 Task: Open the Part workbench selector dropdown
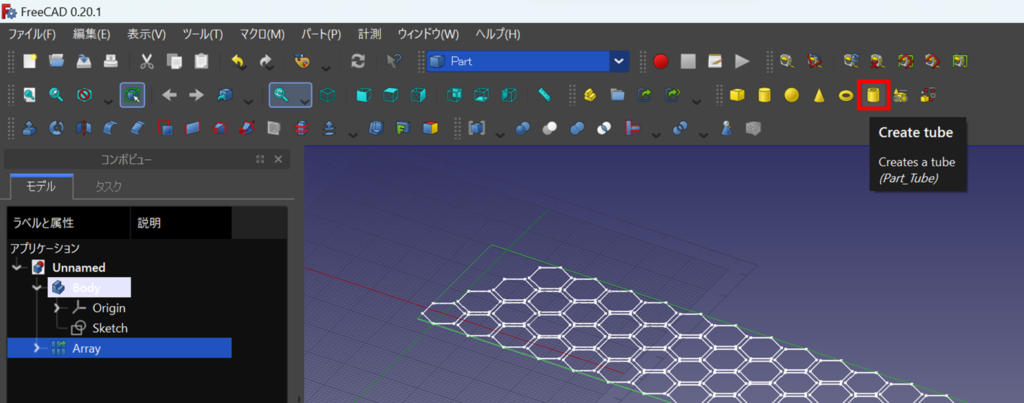point(528,61)
